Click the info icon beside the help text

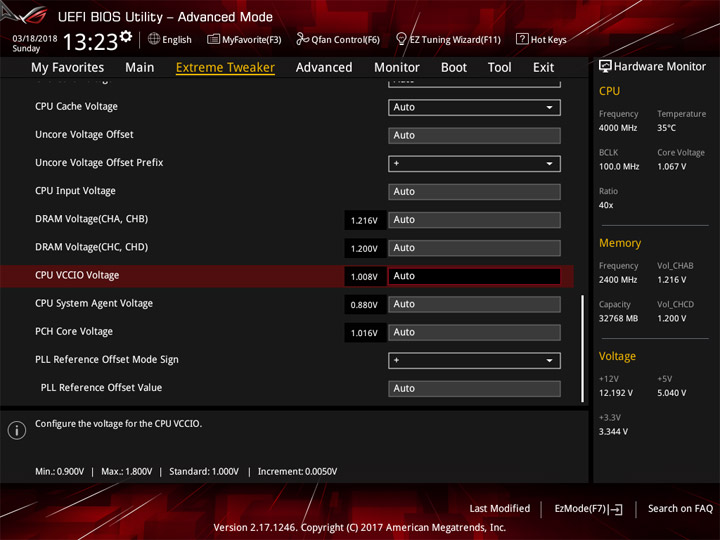[x=17, y=430]
